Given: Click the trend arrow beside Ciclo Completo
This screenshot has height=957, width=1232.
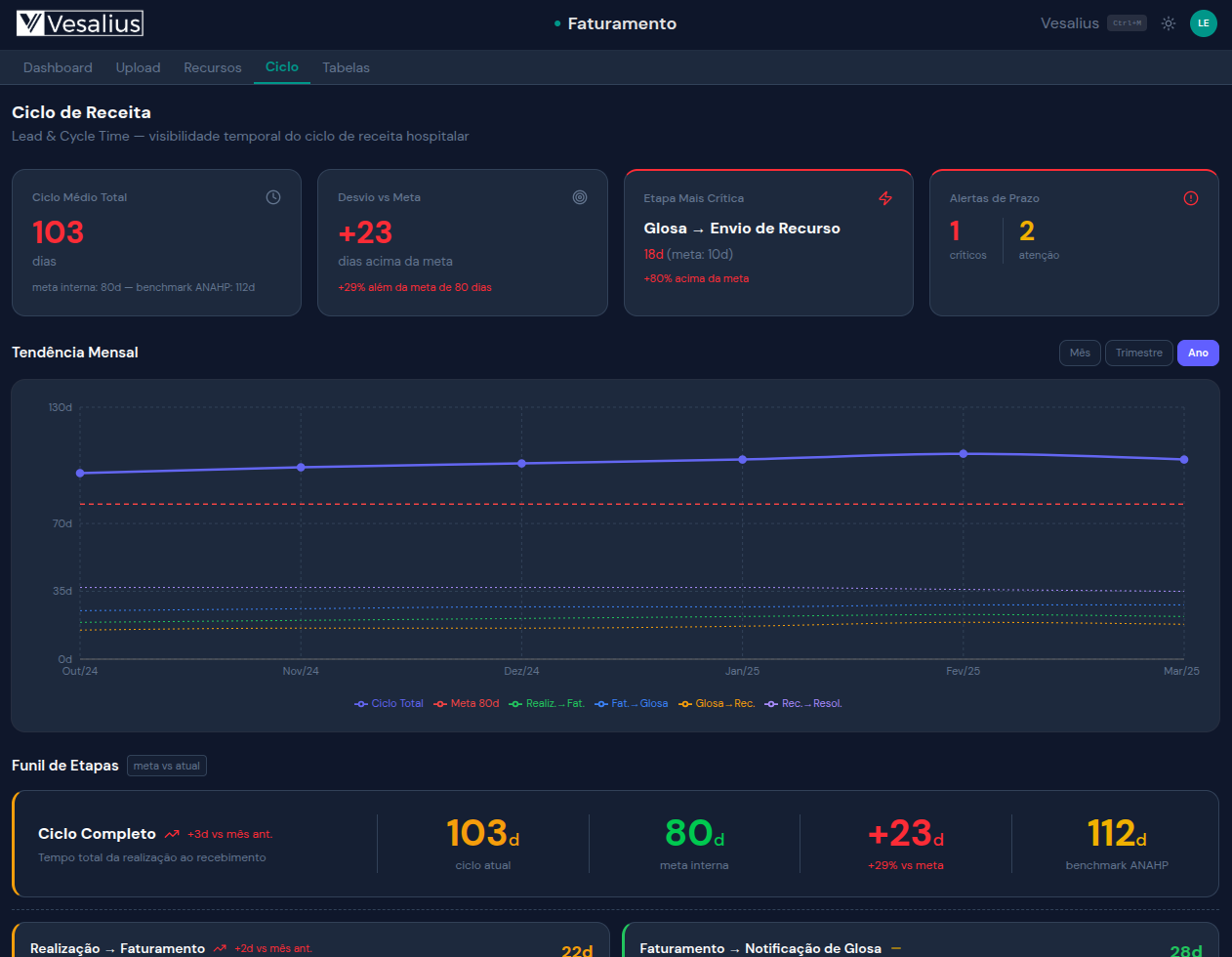Looking at the screenshot, I should pyautogui.click(x=172, y=834).
